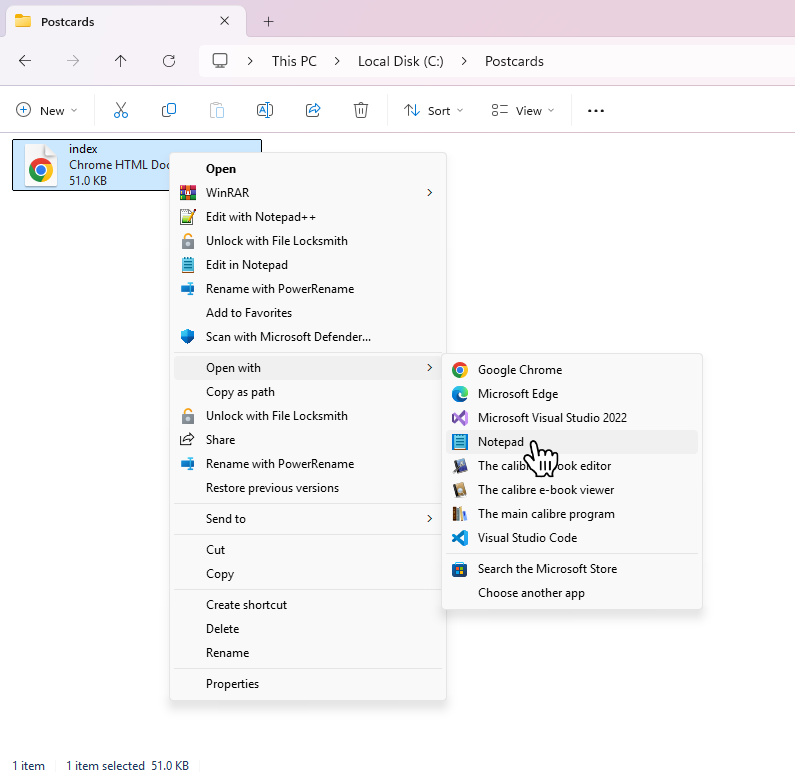Navigate back with the back arrow
795x774 pixels.
(x=25, y=61)
